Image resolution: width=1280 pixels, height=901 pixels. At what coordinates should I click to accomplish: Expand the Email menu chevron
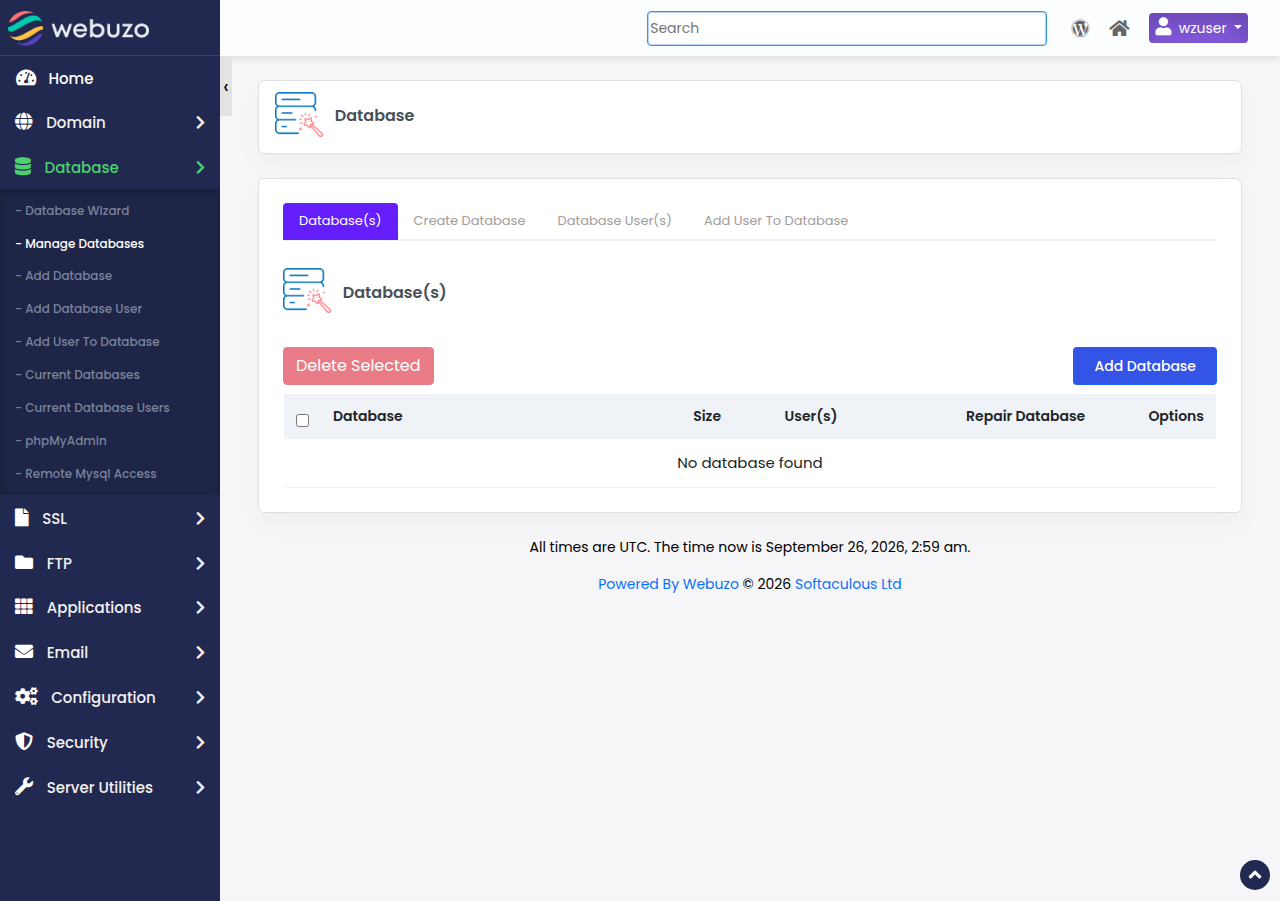point(200,652)
